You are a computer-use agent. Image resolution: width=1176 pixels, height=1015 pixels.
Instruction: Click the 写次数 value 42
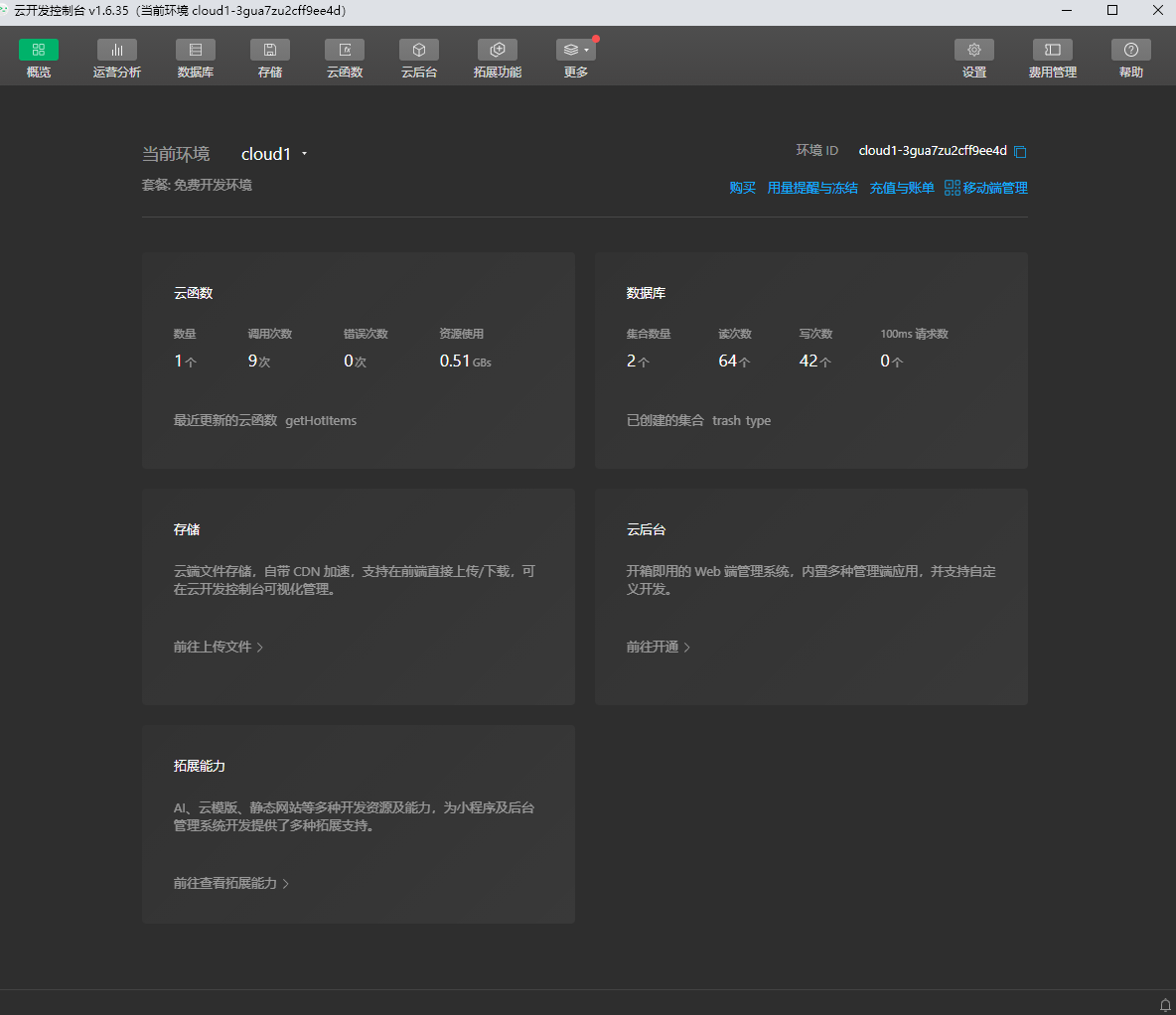click(x=814, y=361)
